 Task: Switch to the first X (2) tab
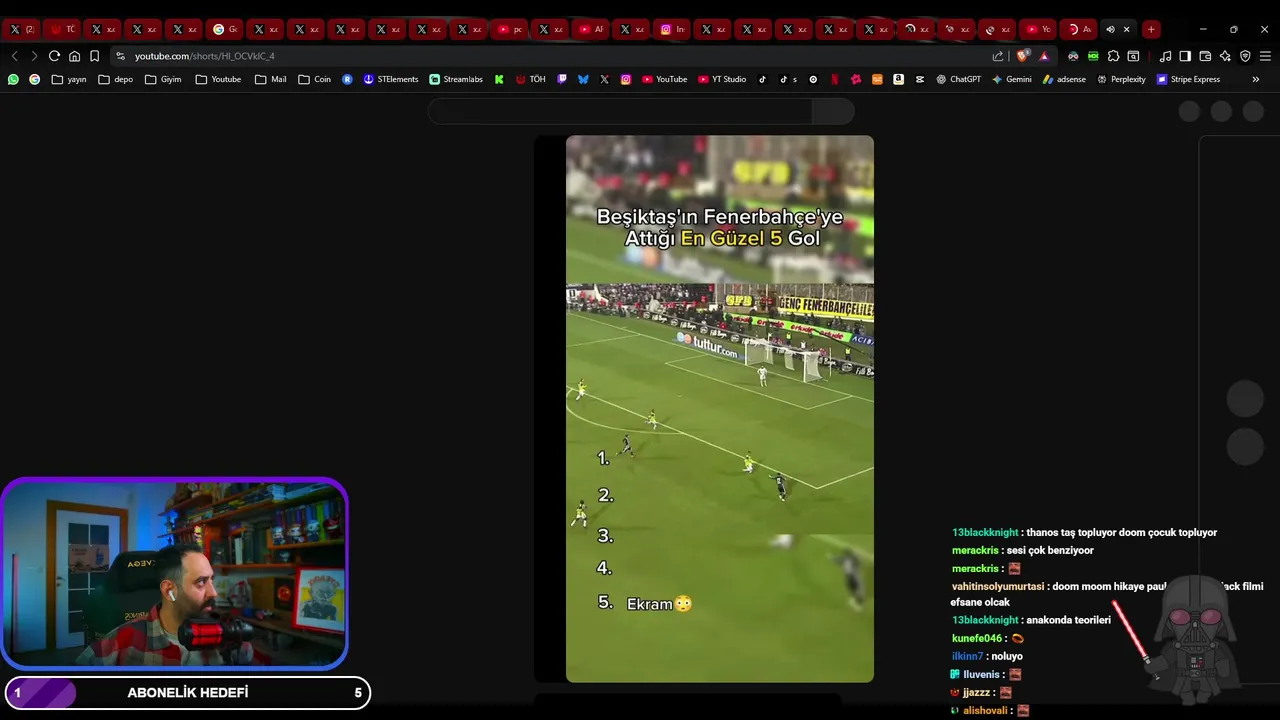point(21,29)
